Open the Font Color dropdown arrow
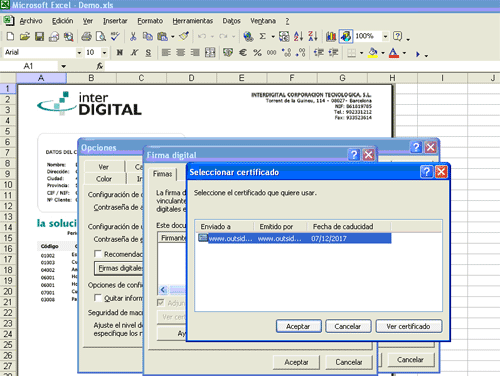This screenshot has height=376, width=500. point(404,53)
